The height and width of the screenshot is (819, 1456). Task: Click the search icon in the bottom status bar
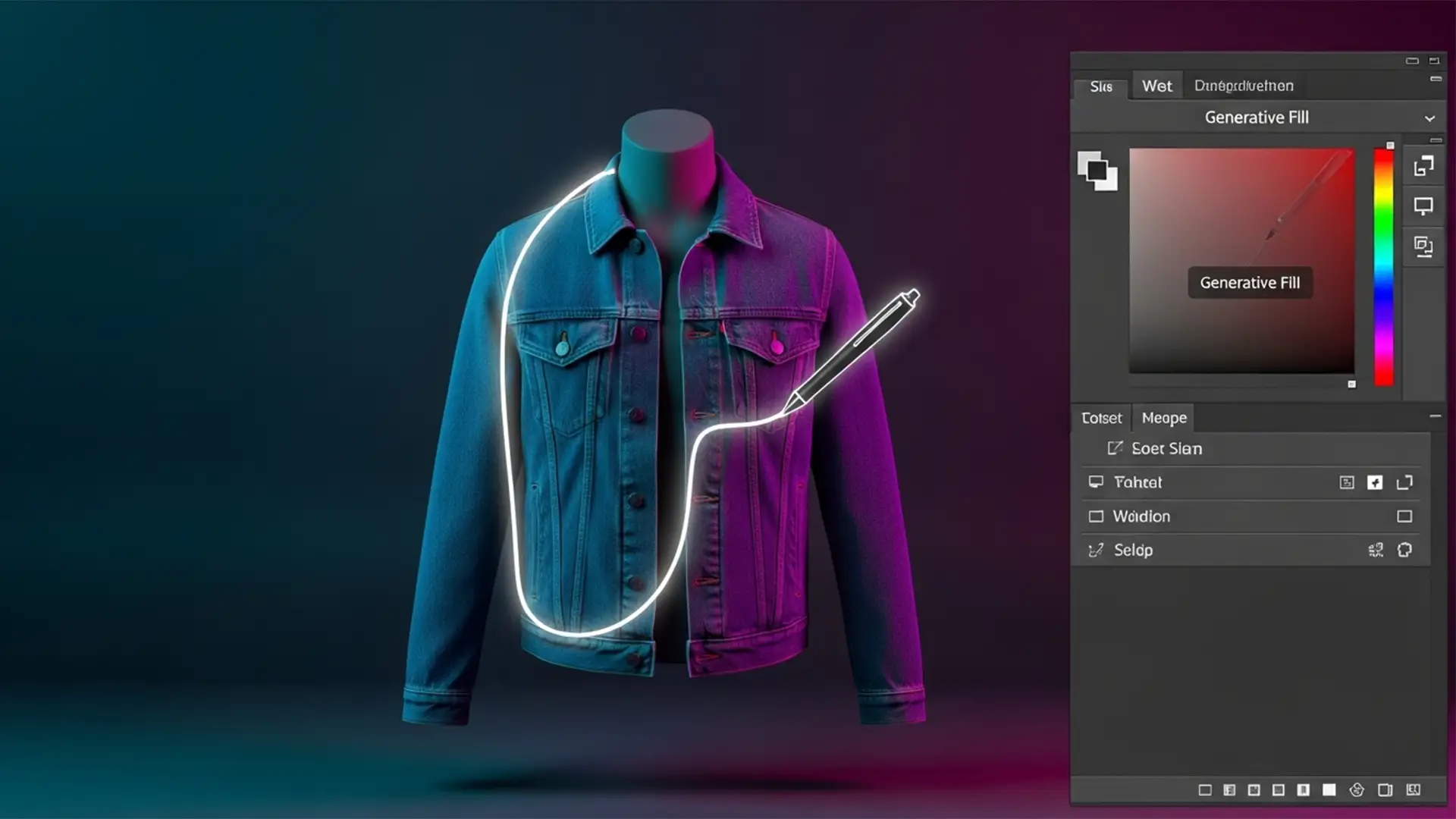coord(1412,790)
